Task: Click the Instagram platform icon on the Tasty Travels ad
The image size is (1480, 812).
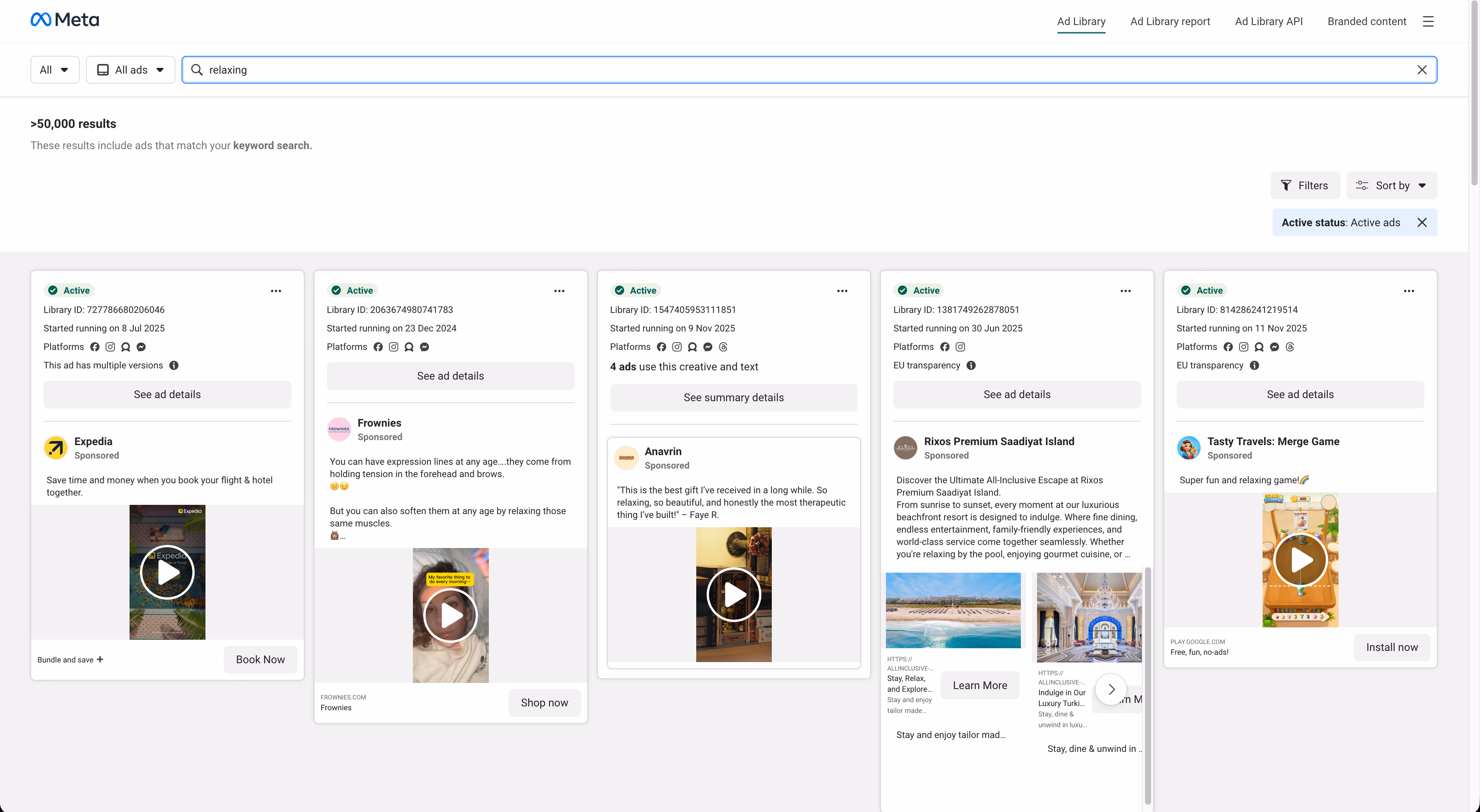Action: pyautogui.click(x=1244, y=347)
